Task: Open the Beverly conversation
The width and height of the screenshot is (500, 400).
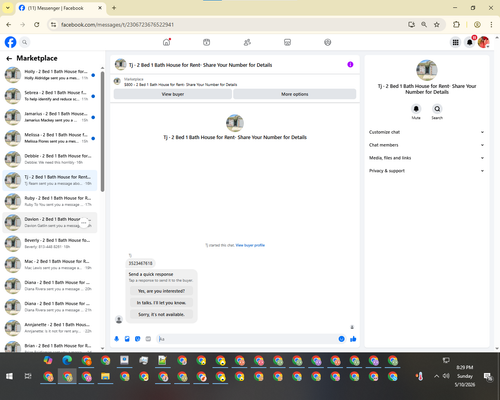Action: click(x=50, y=243)
